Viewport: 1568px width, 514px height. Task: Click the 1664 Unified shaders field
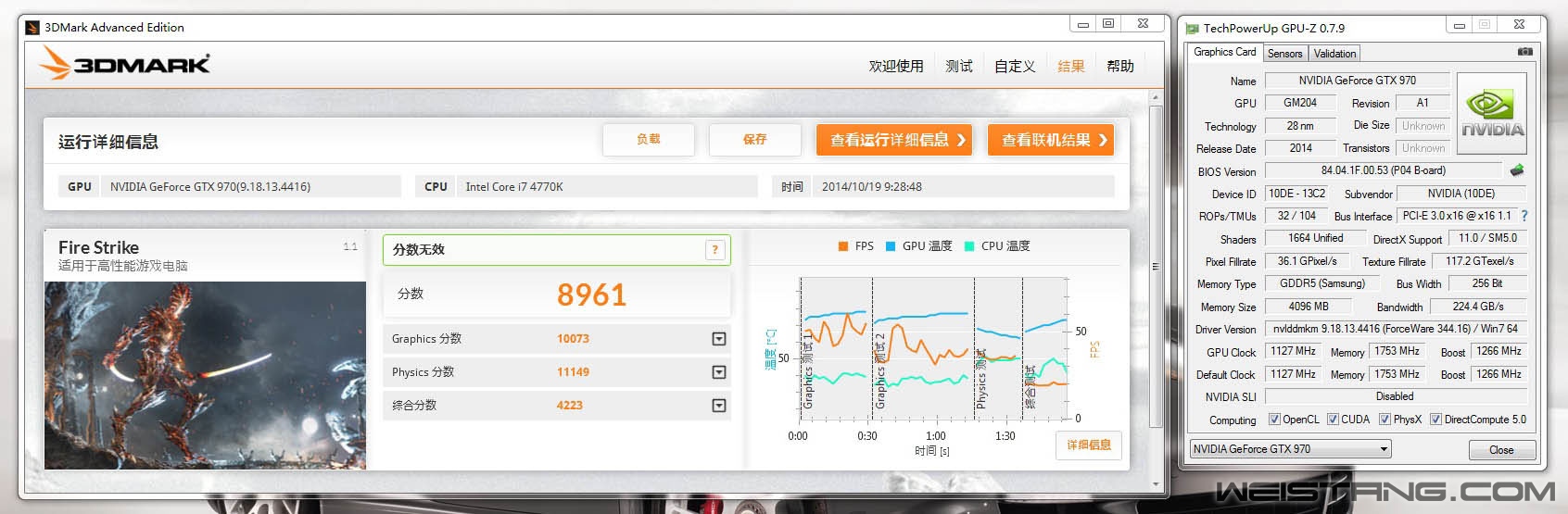[x=1315, y=238]
